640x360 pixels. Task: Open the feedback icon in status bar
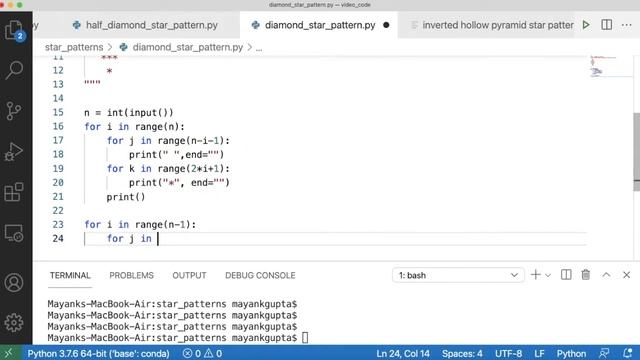click(x=604, y=353)
